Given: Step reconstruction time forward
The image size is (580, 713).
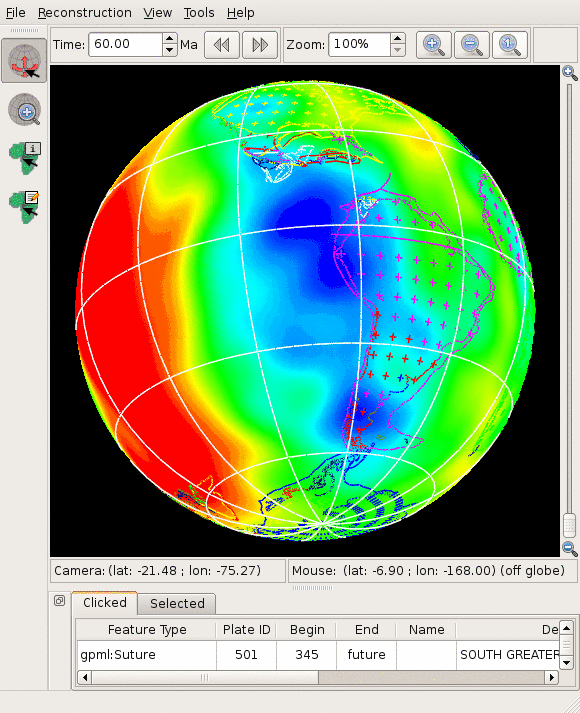Looking at the screenshot, I should (x=260, y=45).
